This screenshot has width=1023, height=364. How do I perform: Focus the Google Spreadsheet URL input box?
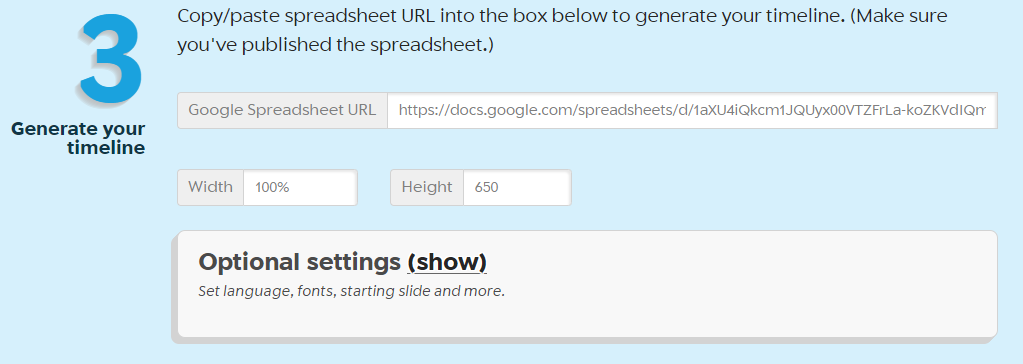(x=692, y=110)
